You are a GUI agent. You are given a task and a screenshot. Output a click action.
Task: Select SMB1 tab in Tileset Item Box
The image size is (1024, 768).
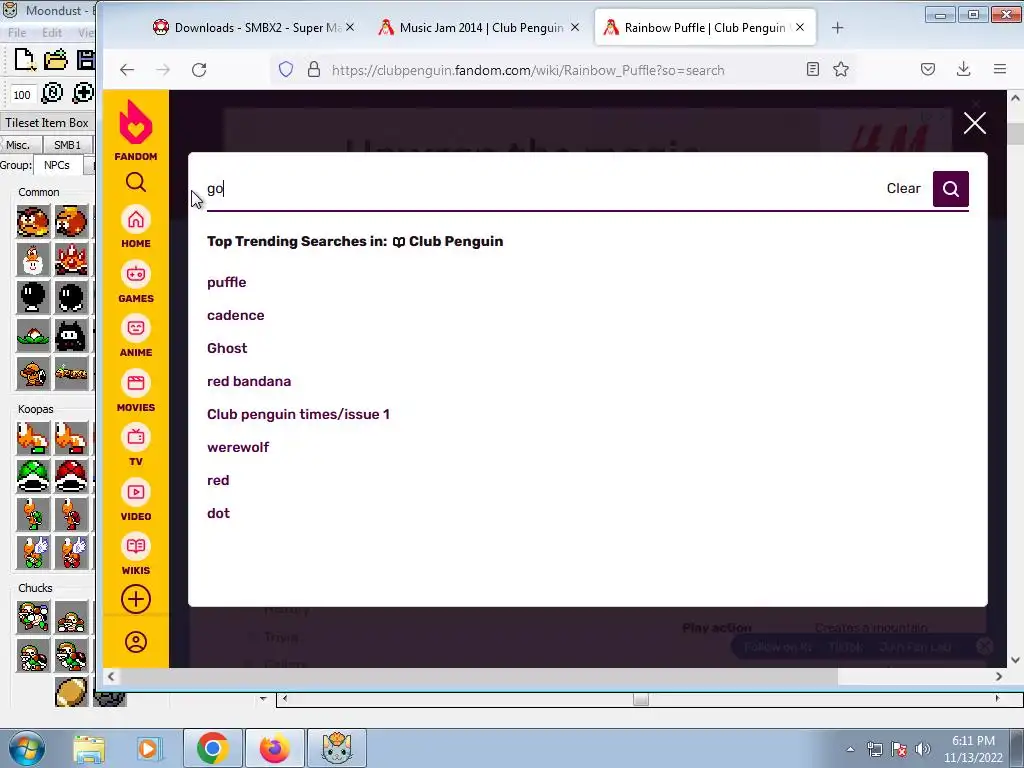point(67,145)
